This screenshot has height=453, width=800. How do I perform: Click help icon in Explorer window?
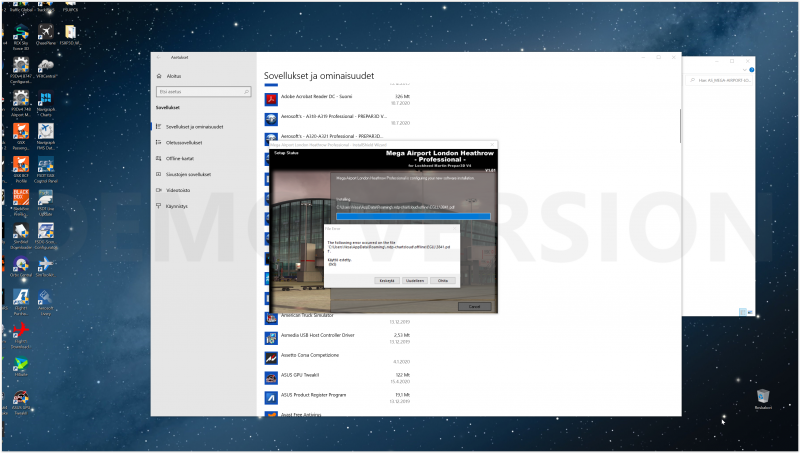752,69
